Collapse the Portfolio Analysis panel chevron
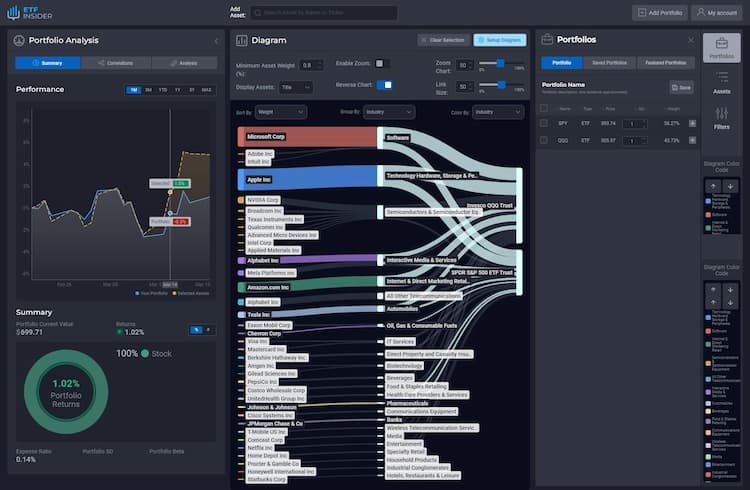Screen dimensions: 750x490 (x=216, y=41)
